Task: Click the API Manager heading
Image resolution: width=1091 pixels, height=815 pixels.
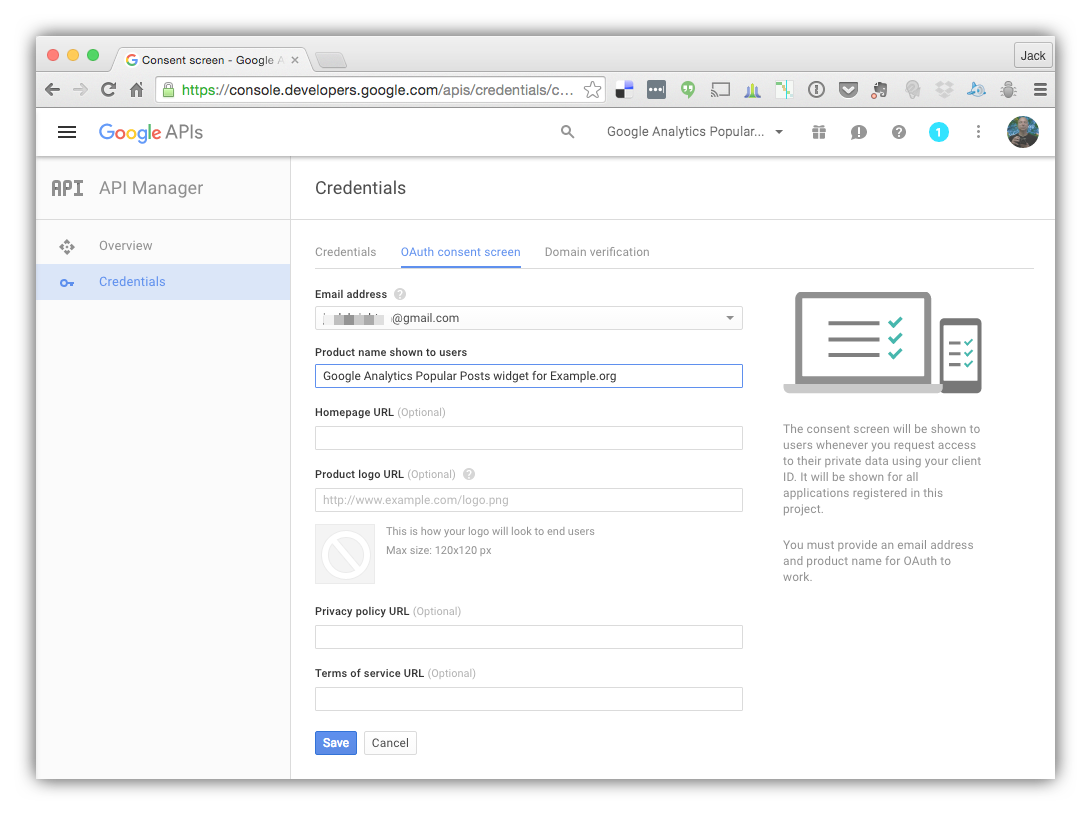Action: (x=151, y=188)
